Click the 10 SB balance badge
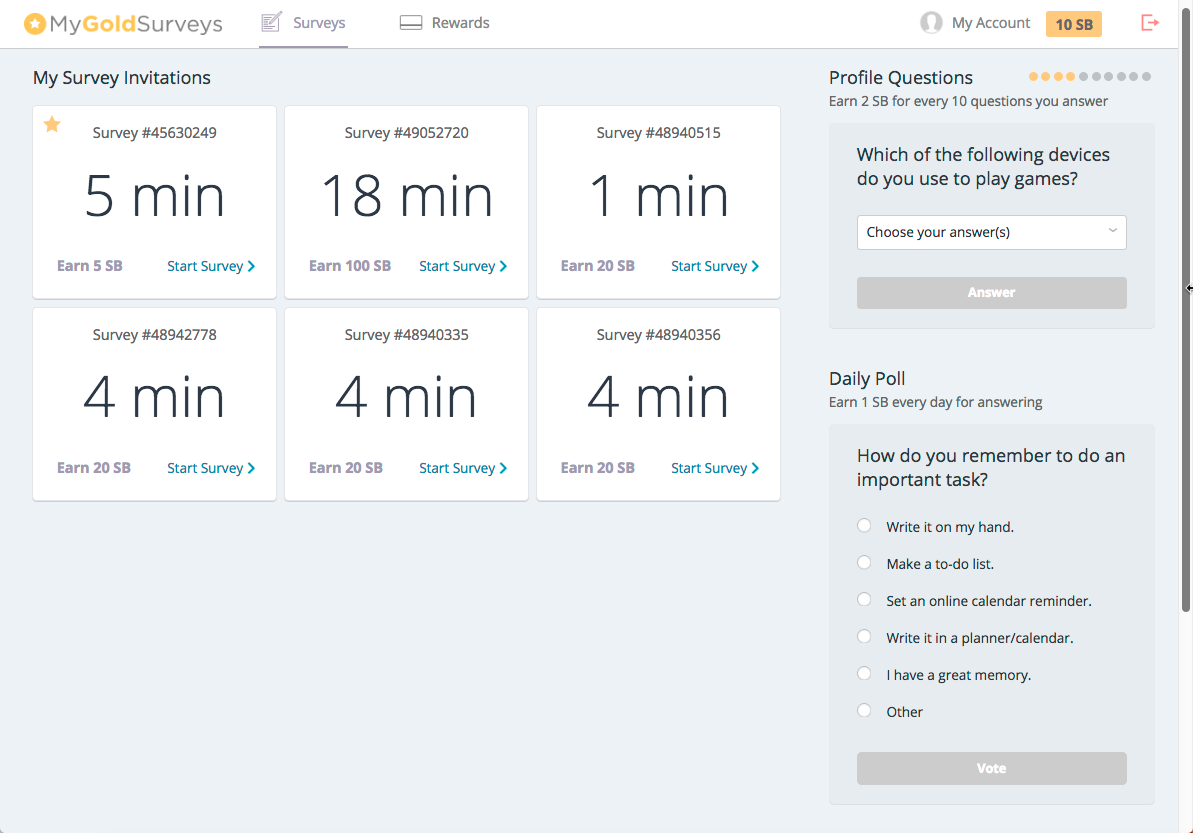Screen dimensions: 1193x833 pyautogui.click(x=1073, y=24)
